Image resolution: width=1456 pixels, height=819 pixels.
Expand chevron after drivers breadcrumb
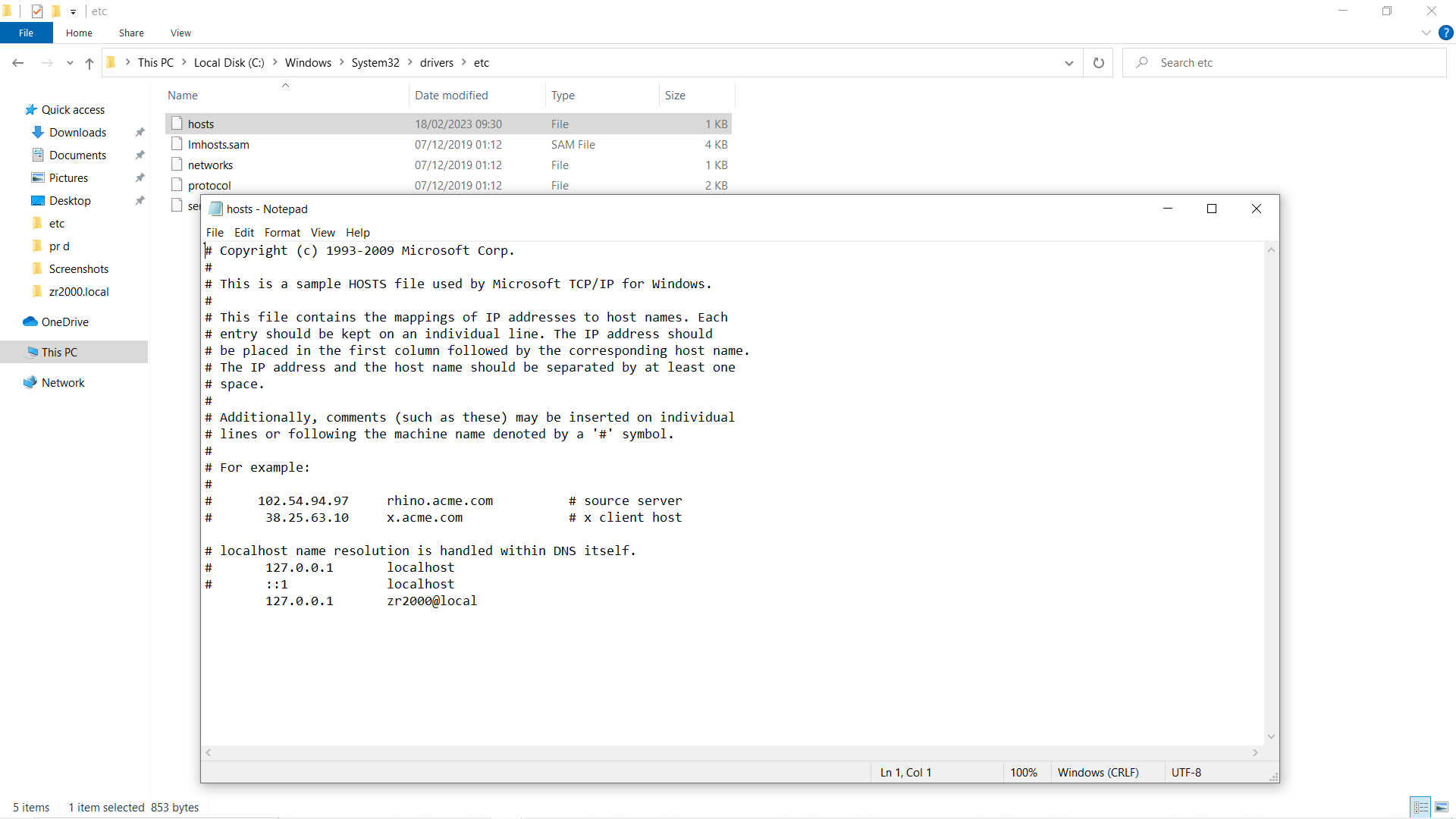pos(463,62)
